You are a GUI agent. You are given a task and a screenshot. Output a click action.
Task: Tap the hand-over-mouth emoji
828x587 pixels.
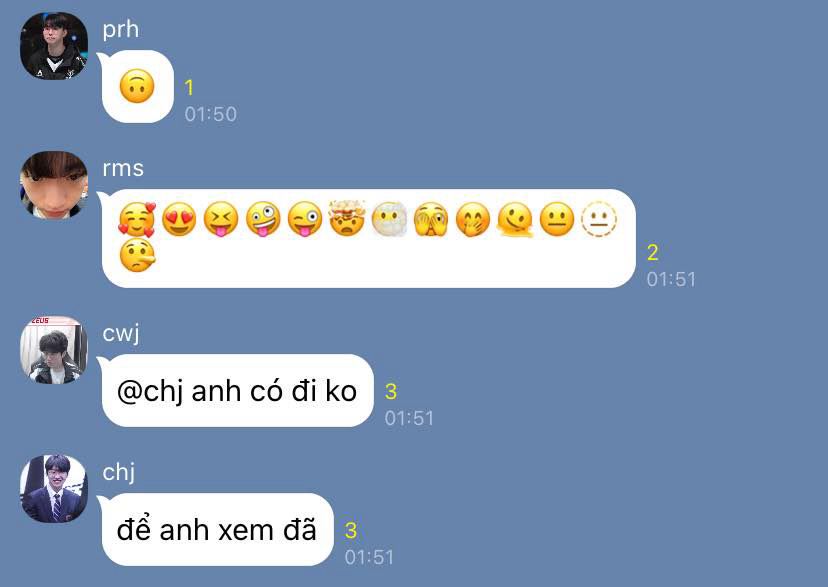pyautogui.click(x=473, y=219)
